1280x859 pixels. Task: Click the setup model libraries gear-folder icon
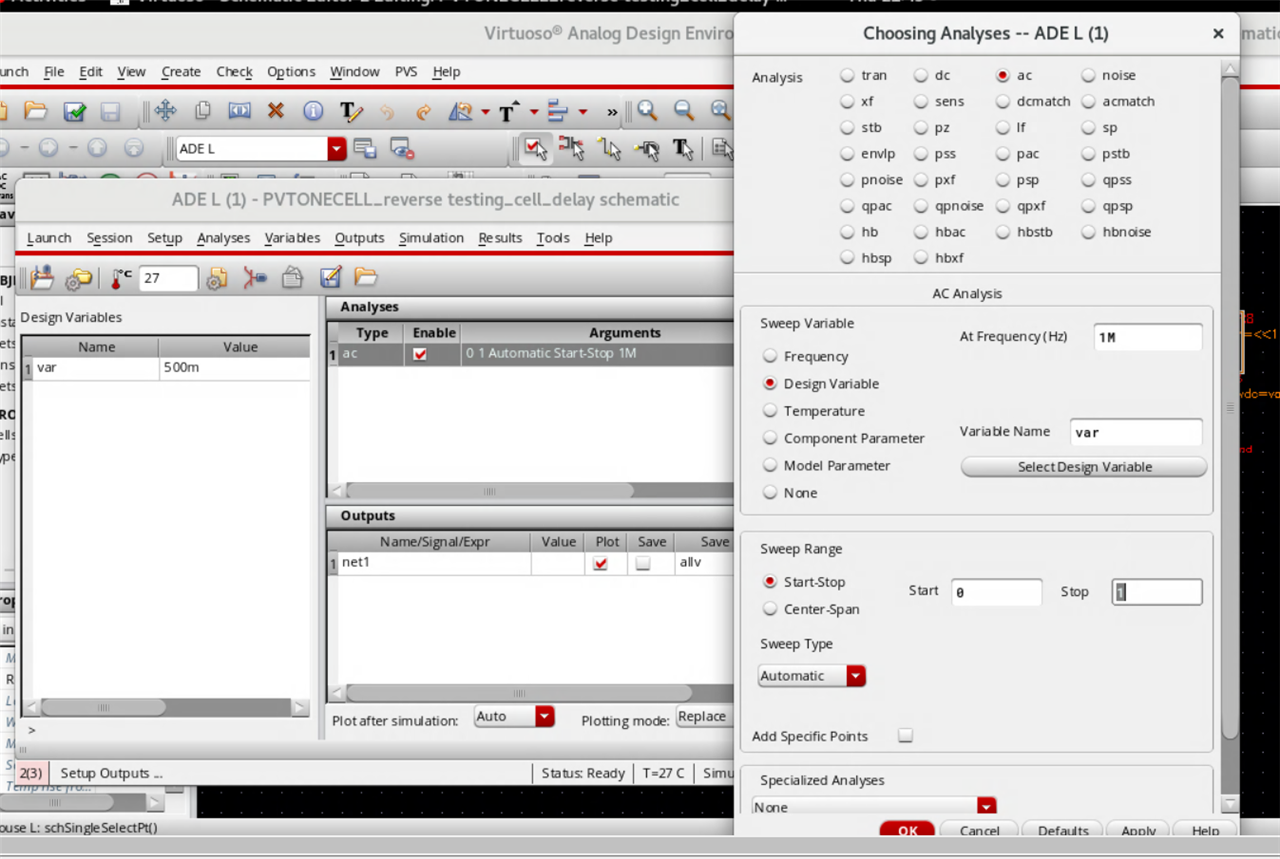(79, 278)
